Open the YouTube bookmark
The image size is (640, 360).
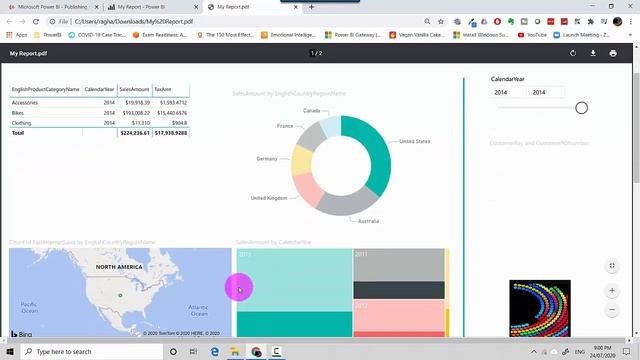(x=532, y=35)
